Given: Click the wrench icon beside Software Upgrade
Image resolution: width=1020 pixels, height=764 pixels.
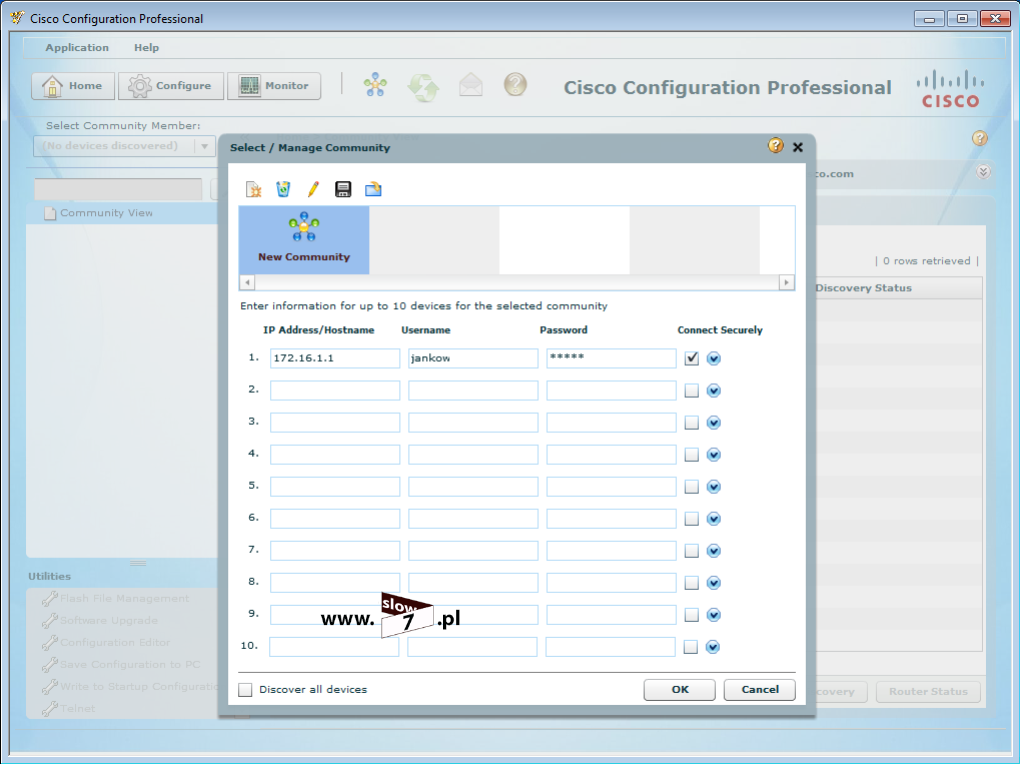Looking at the screenshot, I should [x=49, y=620].
